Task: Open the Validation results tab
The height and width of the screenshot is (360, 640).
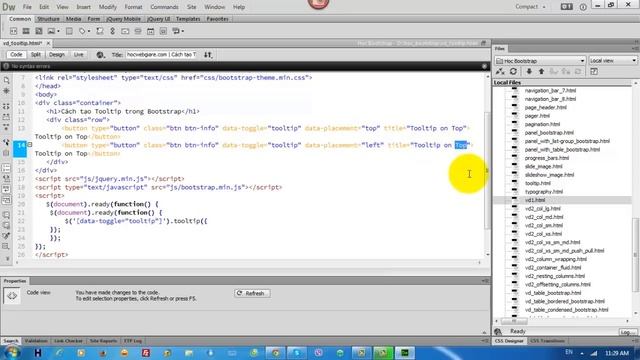Action: point(36,341)
